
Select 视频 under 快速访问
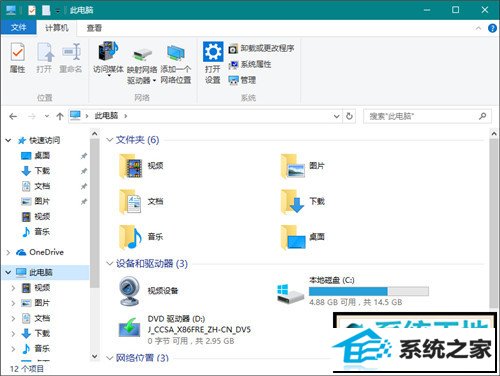(42, 217)
